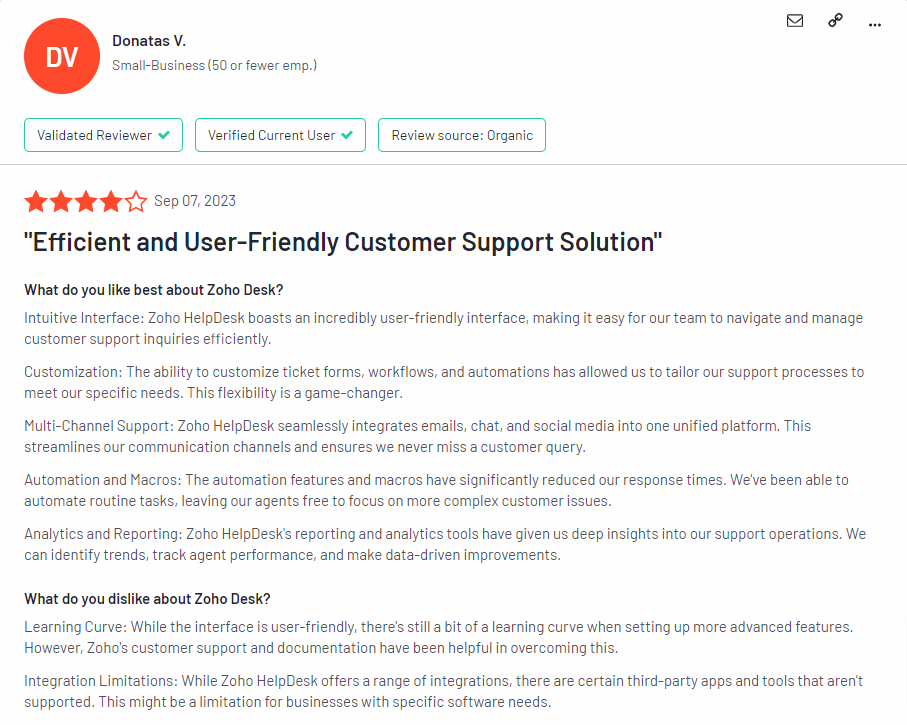Click the Small-Business company size label
Image resolution: width=907 pixels, height=725 pixels.
(214, 64)
